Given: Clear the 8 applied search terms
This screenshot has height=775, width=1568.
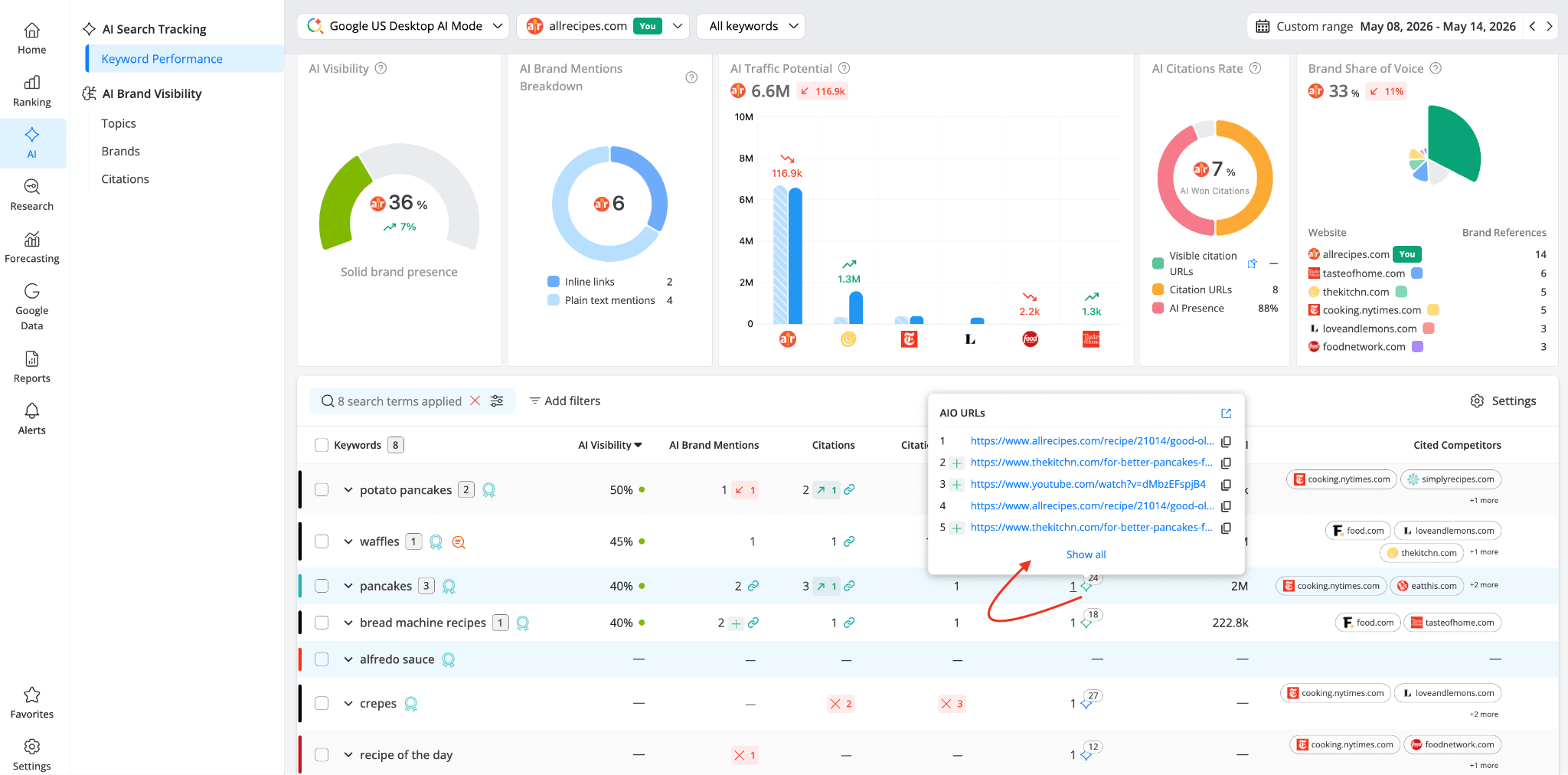Looking at the screenshot, I should [475, 401].
